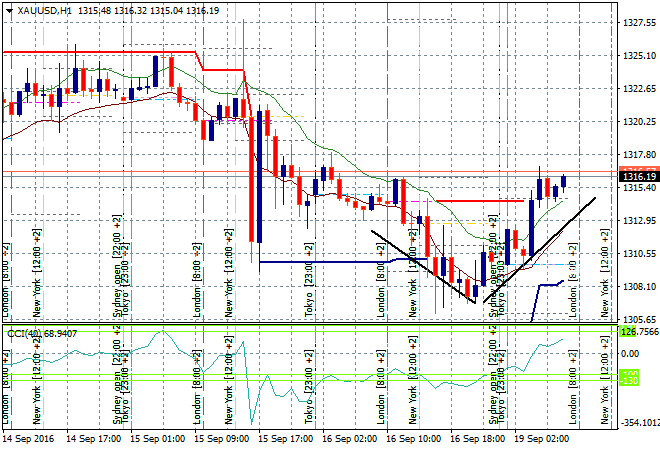Screen dimensions: 660x450
Task: Click the current price label 1316.19
Action: tap(637, 176)
